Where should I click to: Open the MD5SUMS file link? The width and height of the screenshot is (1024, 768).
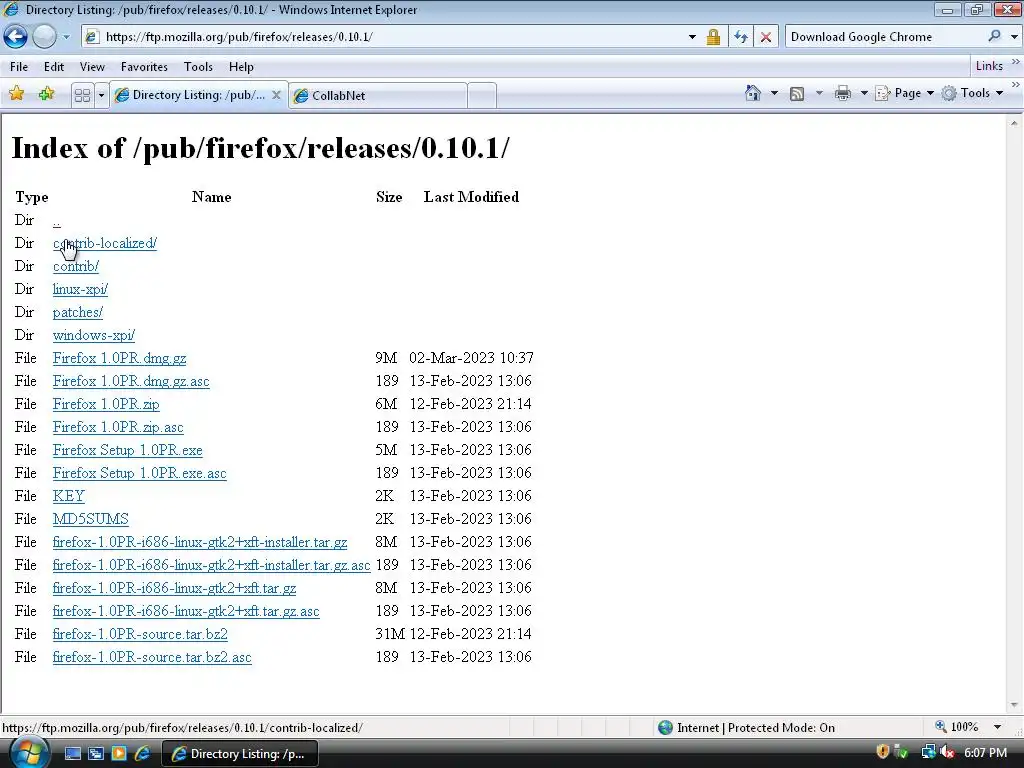click(91, 519)
